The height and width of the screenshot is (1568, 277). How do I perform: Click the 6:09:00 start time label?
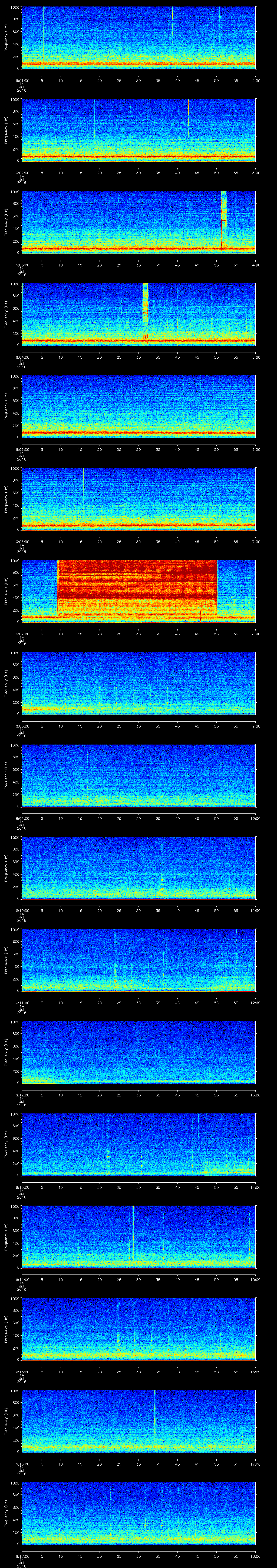pos(22,819)
